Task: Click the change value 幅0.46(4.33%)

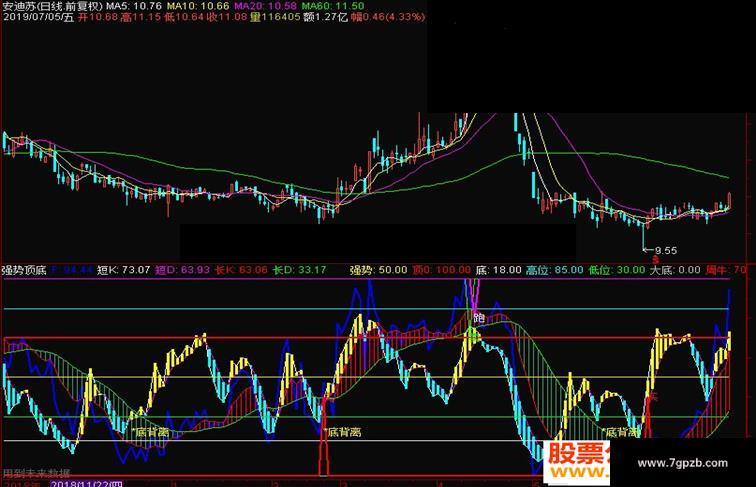Action: coord(388,17)
